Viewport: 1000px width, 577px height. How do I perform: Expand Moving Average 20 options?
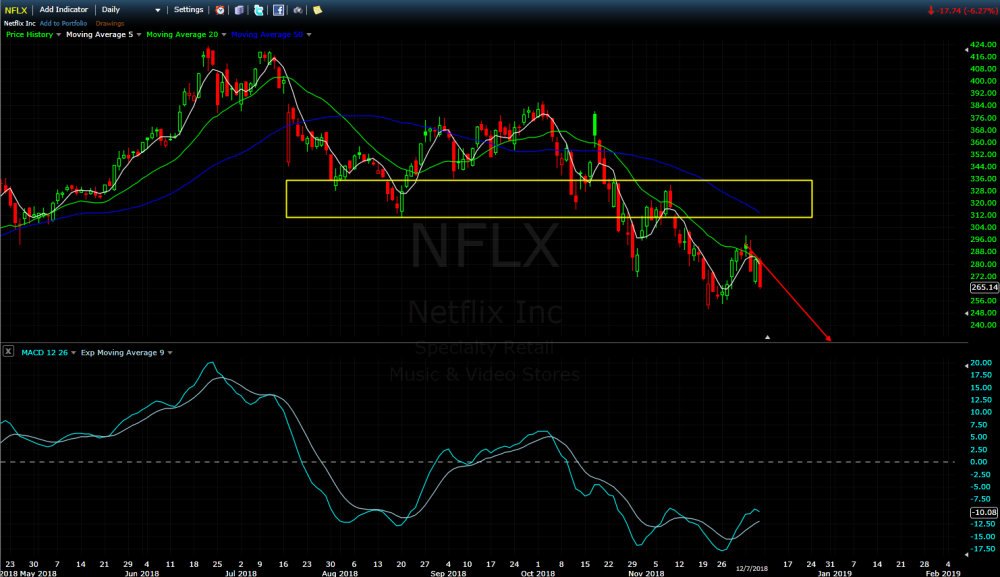coord(225,35)
